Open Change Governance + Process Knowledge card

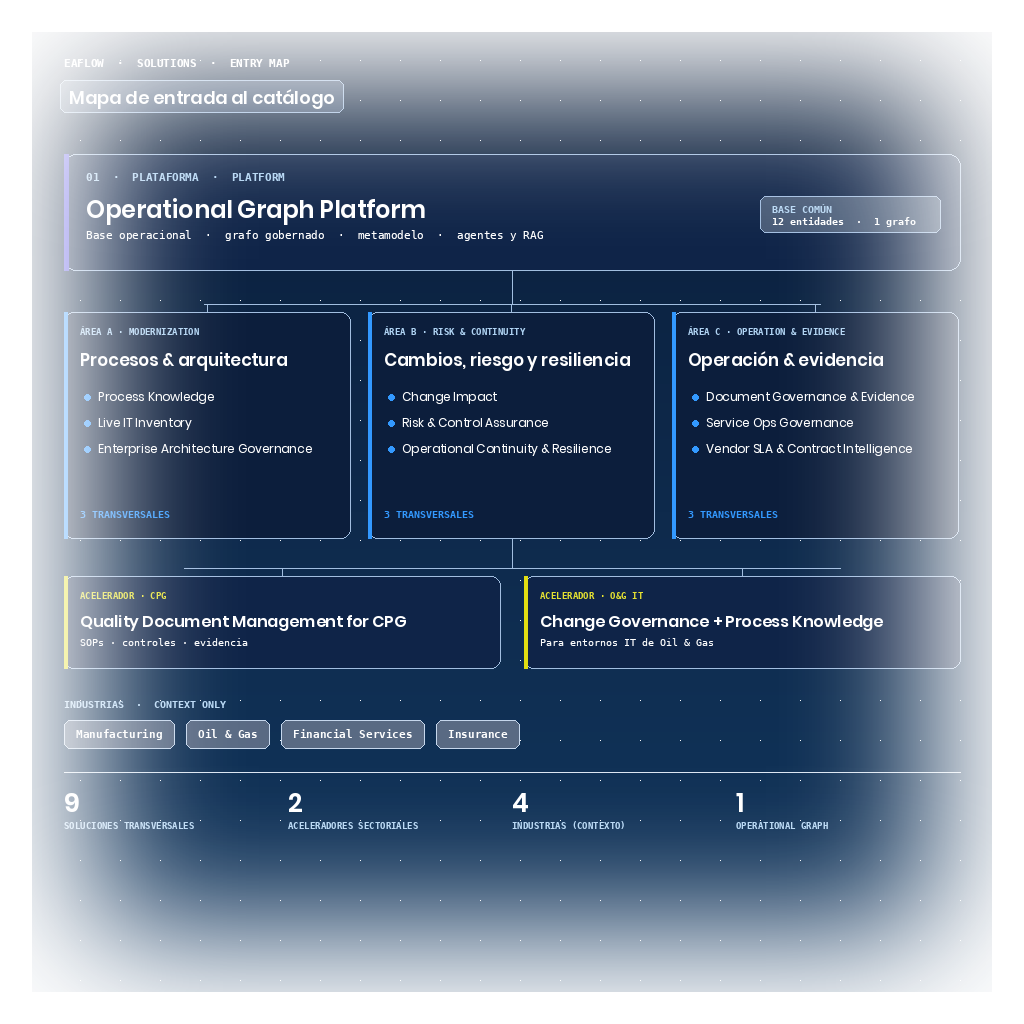[x=743, y=622]
